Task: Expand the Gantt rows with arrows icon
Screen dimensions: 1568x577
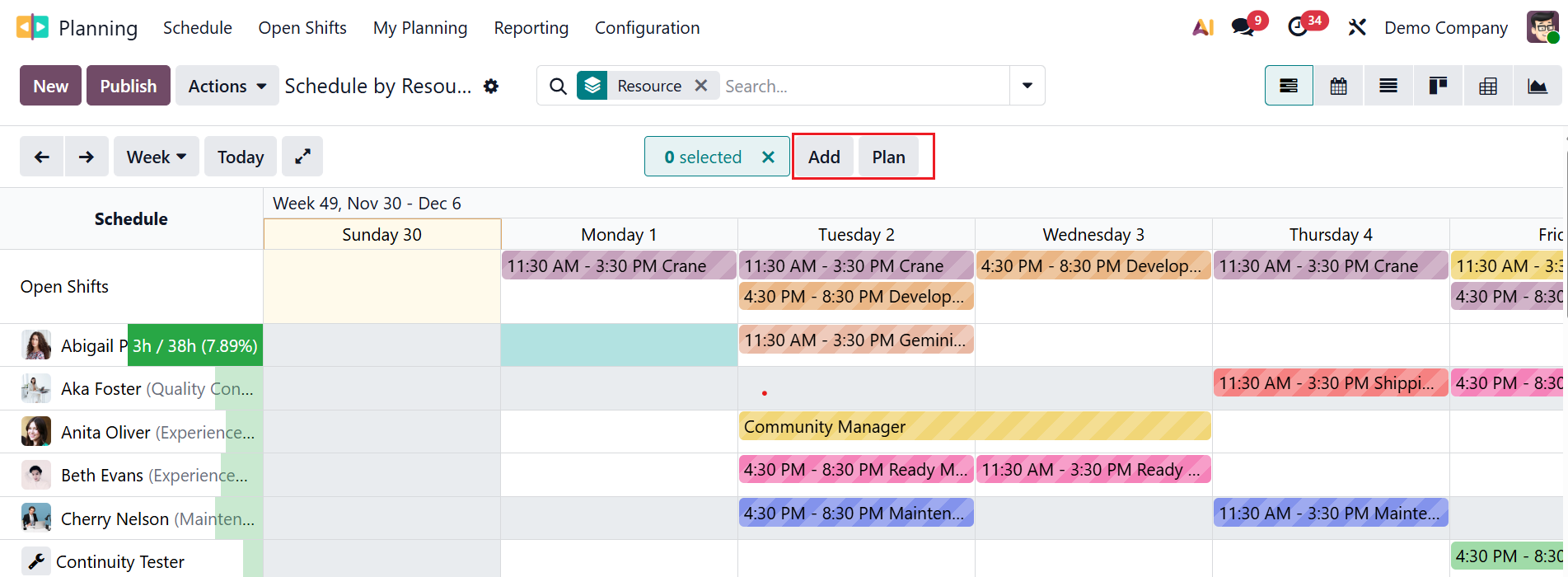Action: click(302, 157)
